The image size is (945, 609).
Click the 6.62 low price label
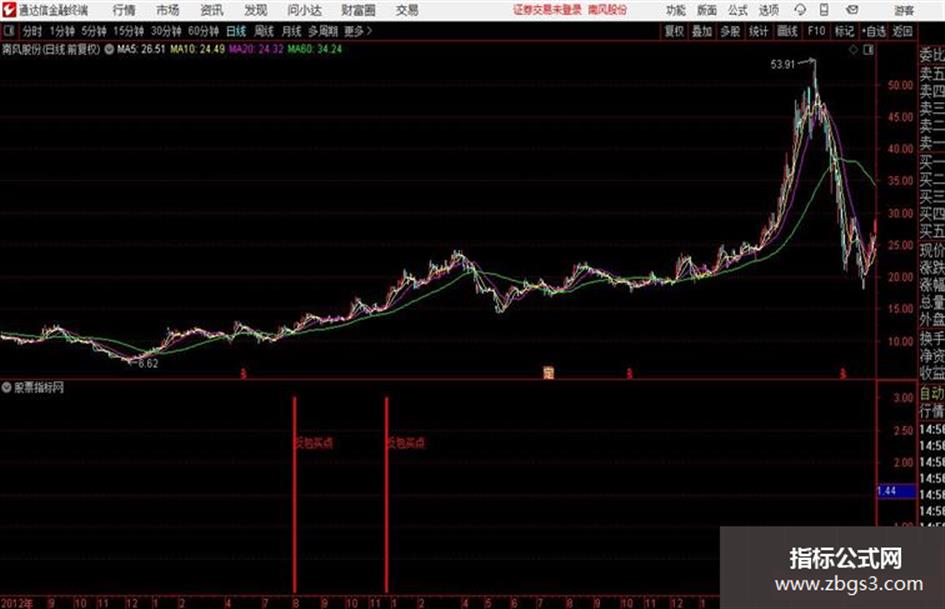[x=148, y=364]
